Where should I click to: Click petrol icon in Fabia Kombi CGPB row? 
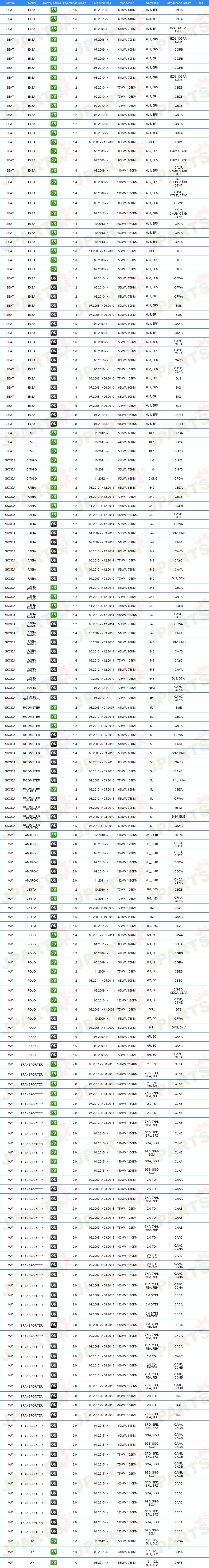pyautogui.click(x=53, y=606)
